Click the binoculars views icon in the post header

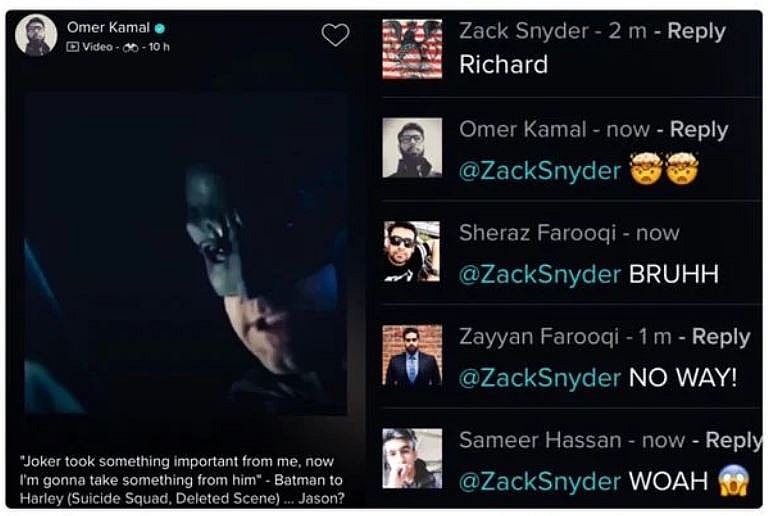(129, 47)
